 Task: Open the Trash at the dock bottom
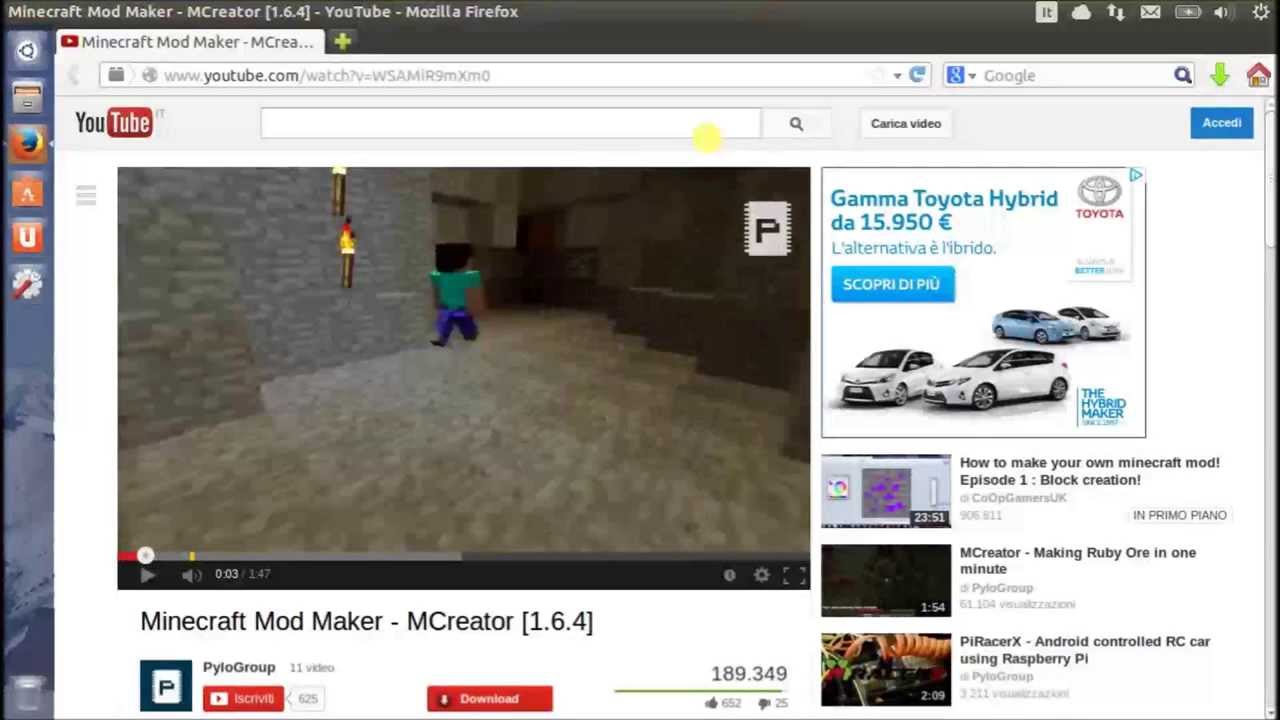click(27, 693)
